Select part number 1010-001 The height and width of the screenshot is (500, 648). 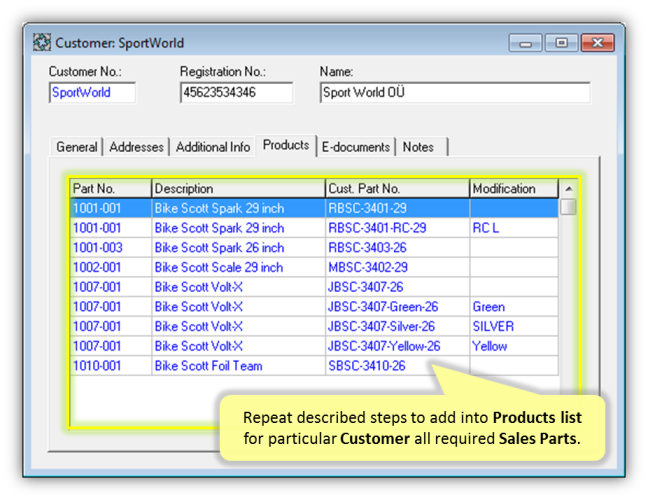[111, 366]
